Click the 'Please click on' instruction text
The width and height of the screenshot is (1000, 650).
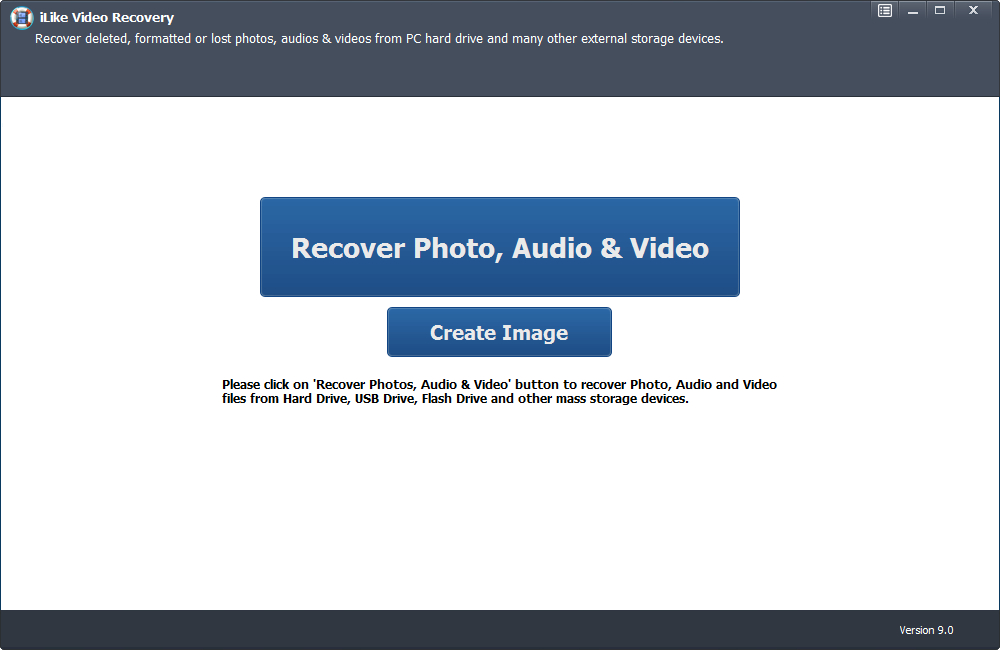pos(499,392)
